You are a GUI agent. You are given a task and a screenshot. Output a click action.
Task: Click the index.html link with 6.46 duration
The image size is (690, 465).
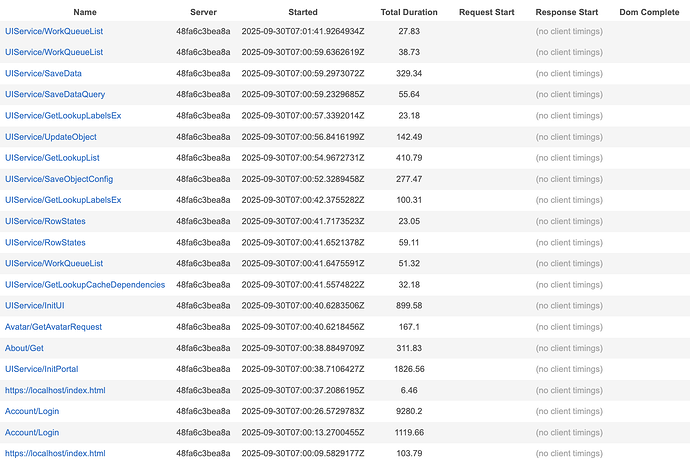(55, 390)
